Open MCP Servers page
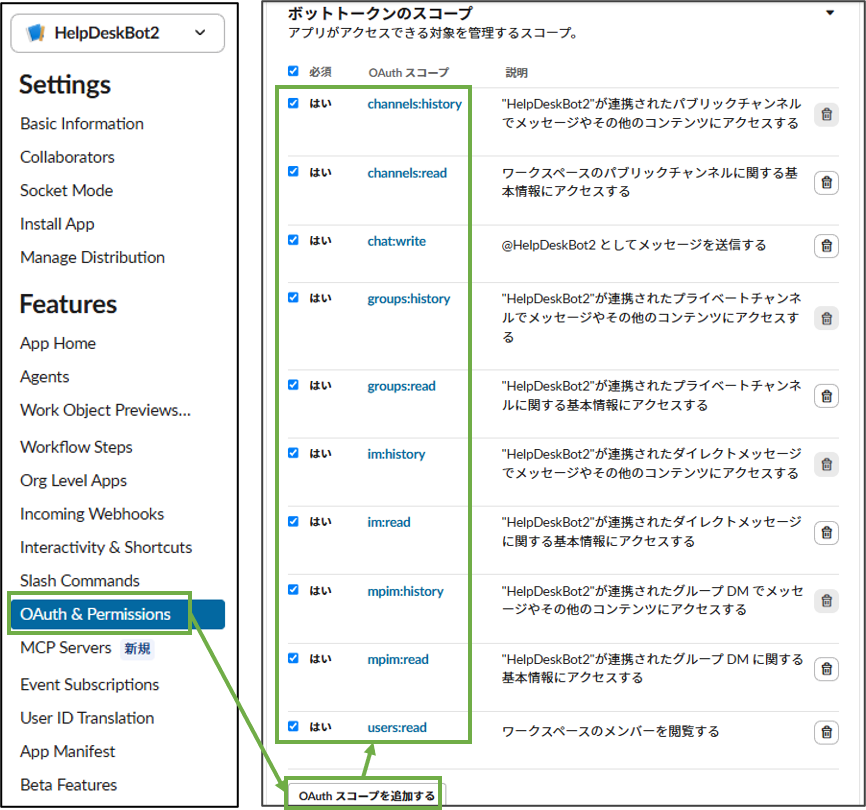This screenshot has height=810, width=866. [66, 648]
